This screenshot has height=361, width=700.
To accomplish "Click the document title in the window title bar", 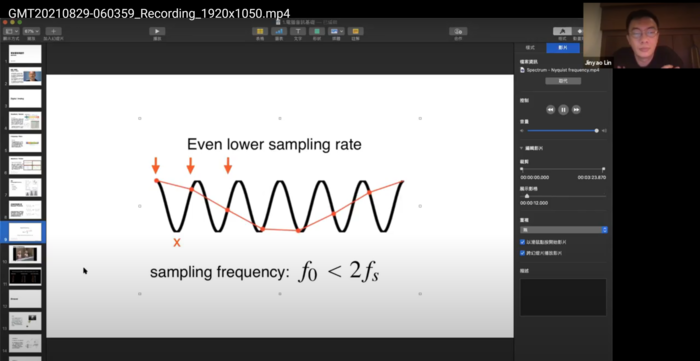I will [306, 22].
